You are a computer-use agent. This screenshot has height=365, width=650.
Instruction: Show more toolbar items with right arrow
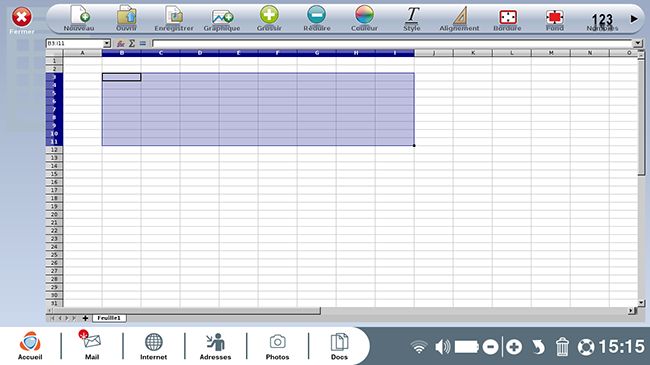[634, 19]
